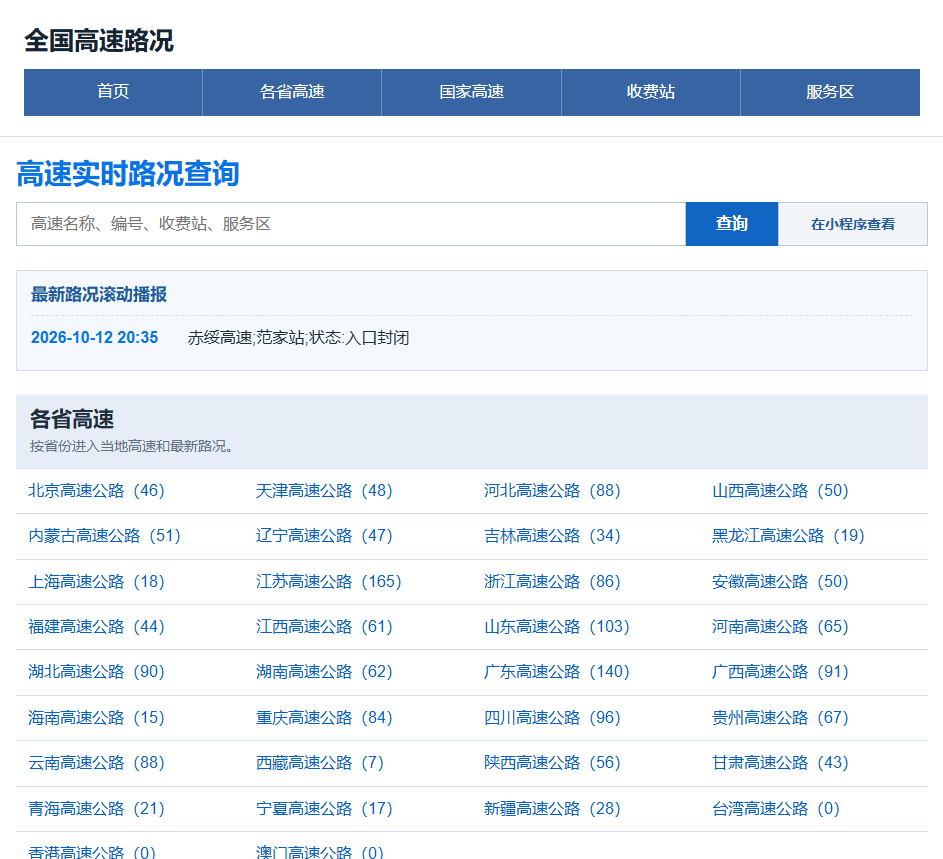Screen dimensions: 943x859
Task: Open the 首页 navigation tab
Action: pyautogui.click(x=113, y=92)
